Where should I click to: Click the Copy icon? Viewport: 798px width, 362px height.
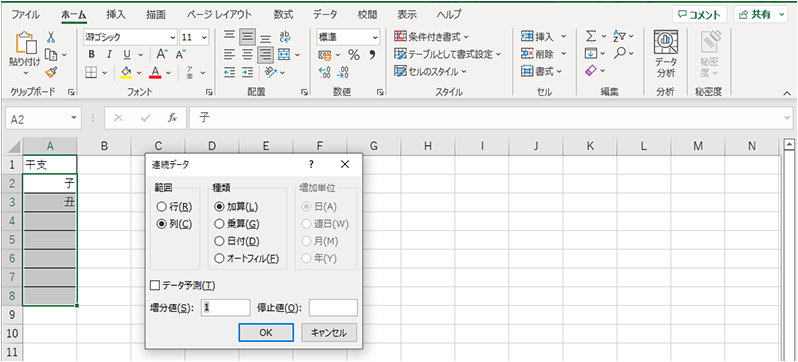[x=51, y=54]
